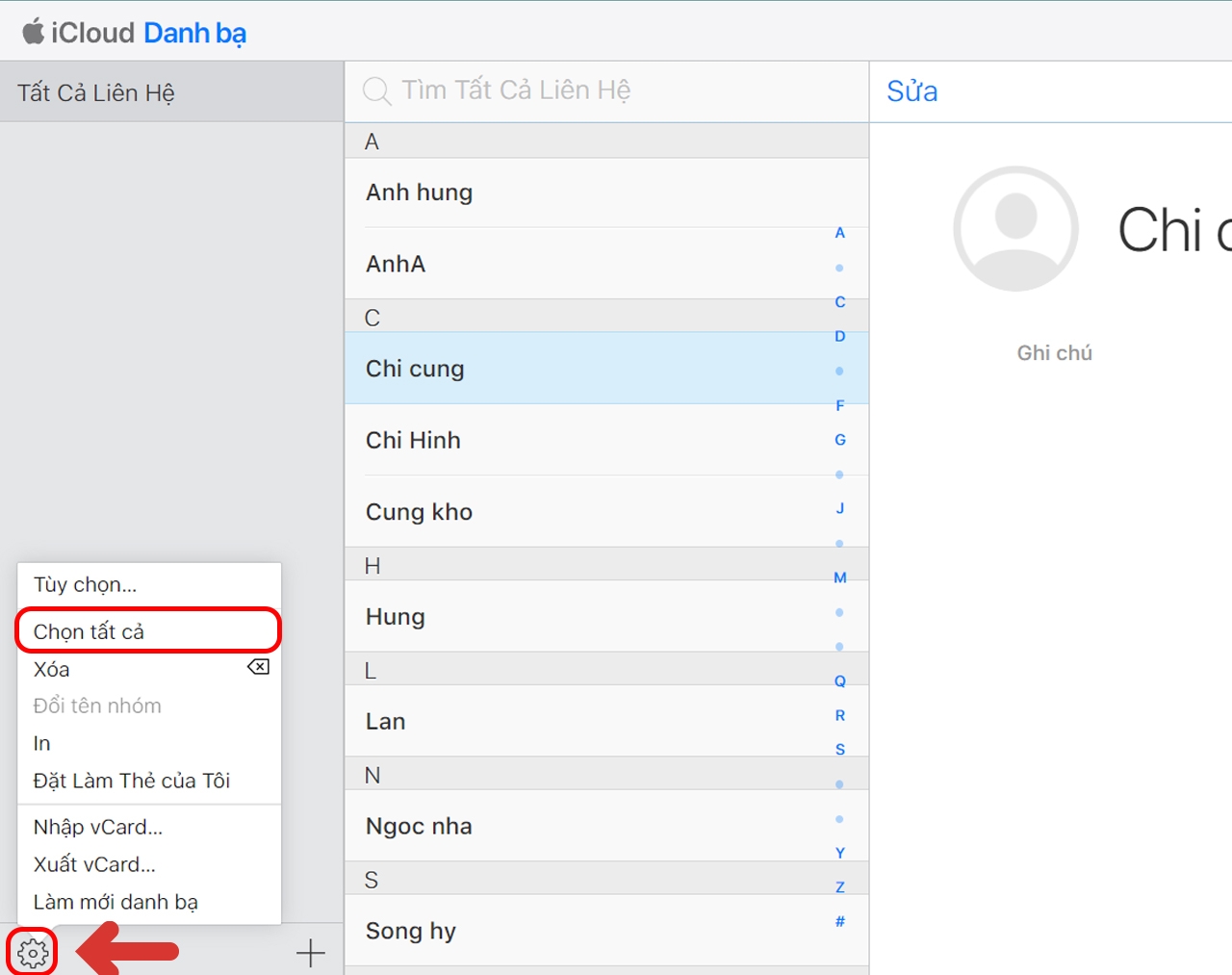Select contact Chi Hinh
This screenshot has height=975, width=1232.
tap(606, 440)
